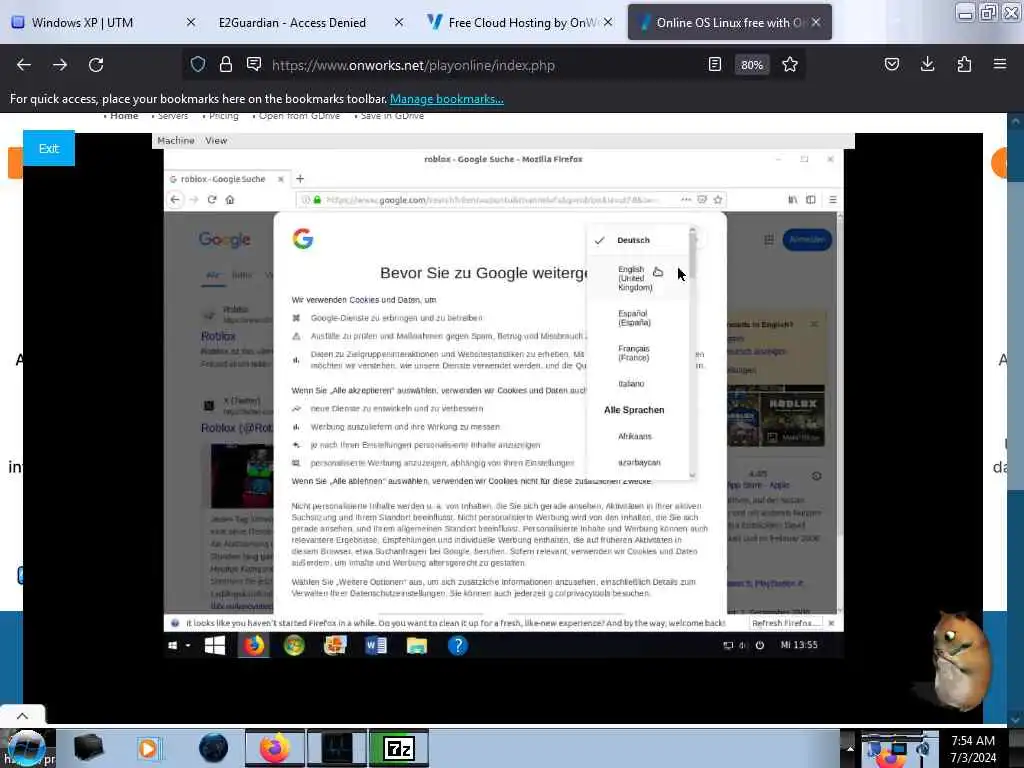The height and width of the screenshot is (768, 1024).
Task: Close the Online OS Linux tab
Action: [816, 22]
